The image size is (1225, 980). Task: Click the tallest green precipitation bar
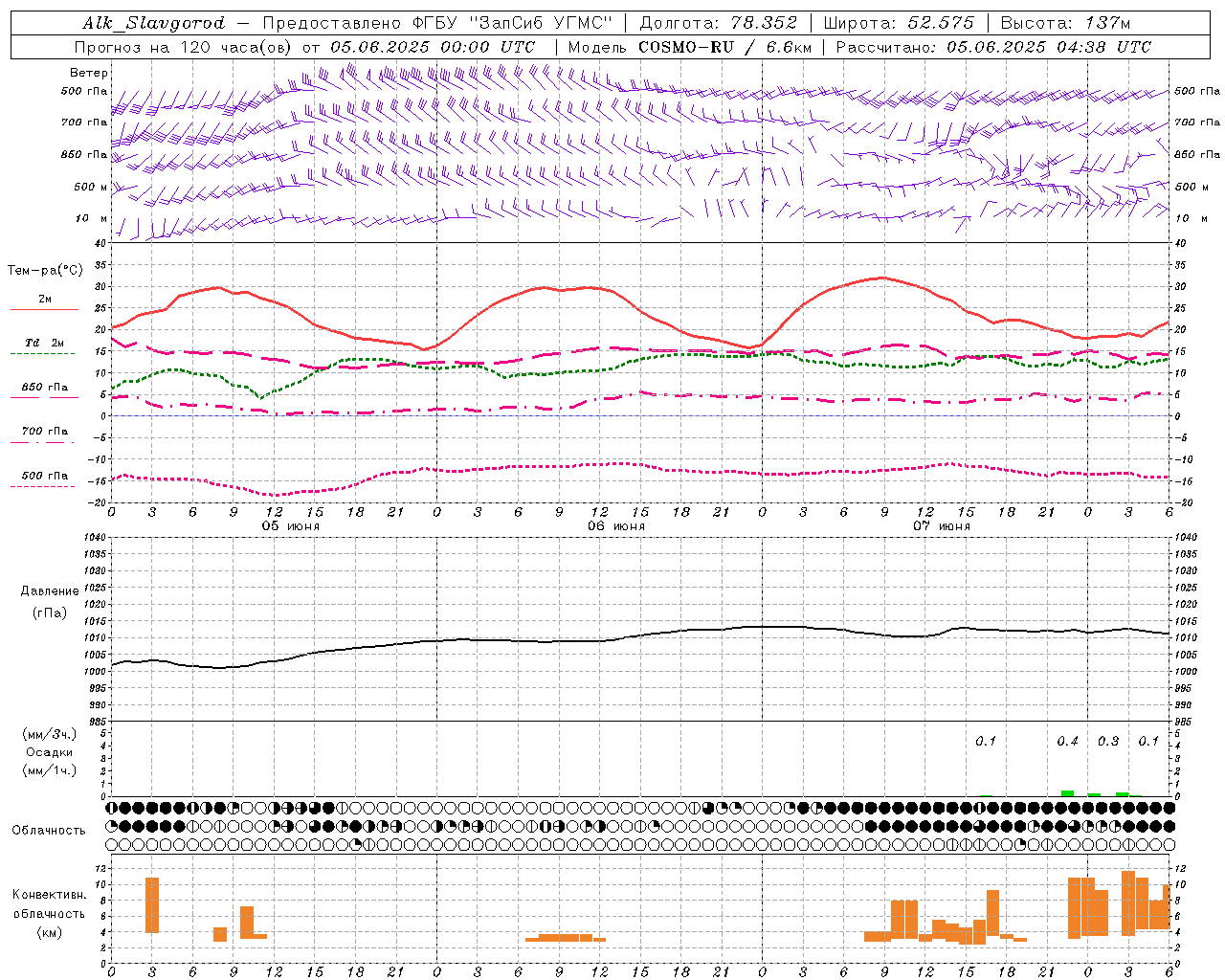click(1067, 793)
